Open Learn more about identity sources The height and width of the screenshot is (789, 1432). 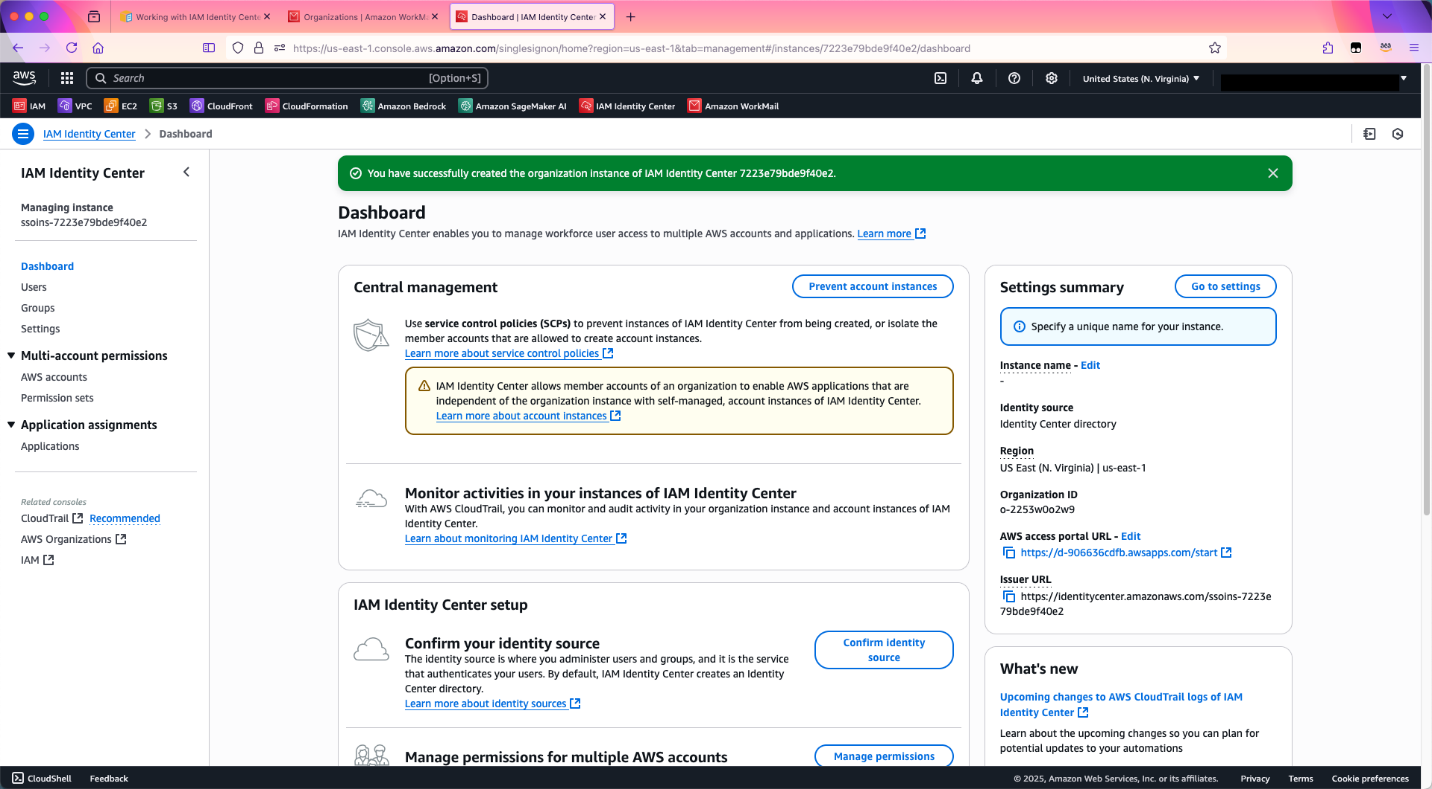pos(493,704)
